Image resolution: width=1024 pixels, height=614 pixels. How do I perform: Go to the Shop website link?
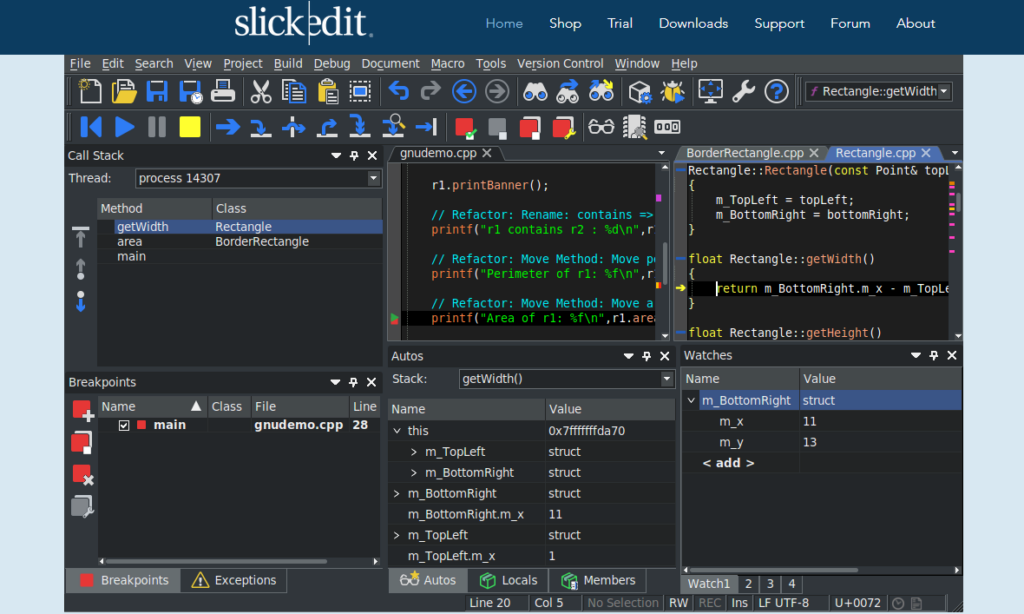tap(565, 24)
